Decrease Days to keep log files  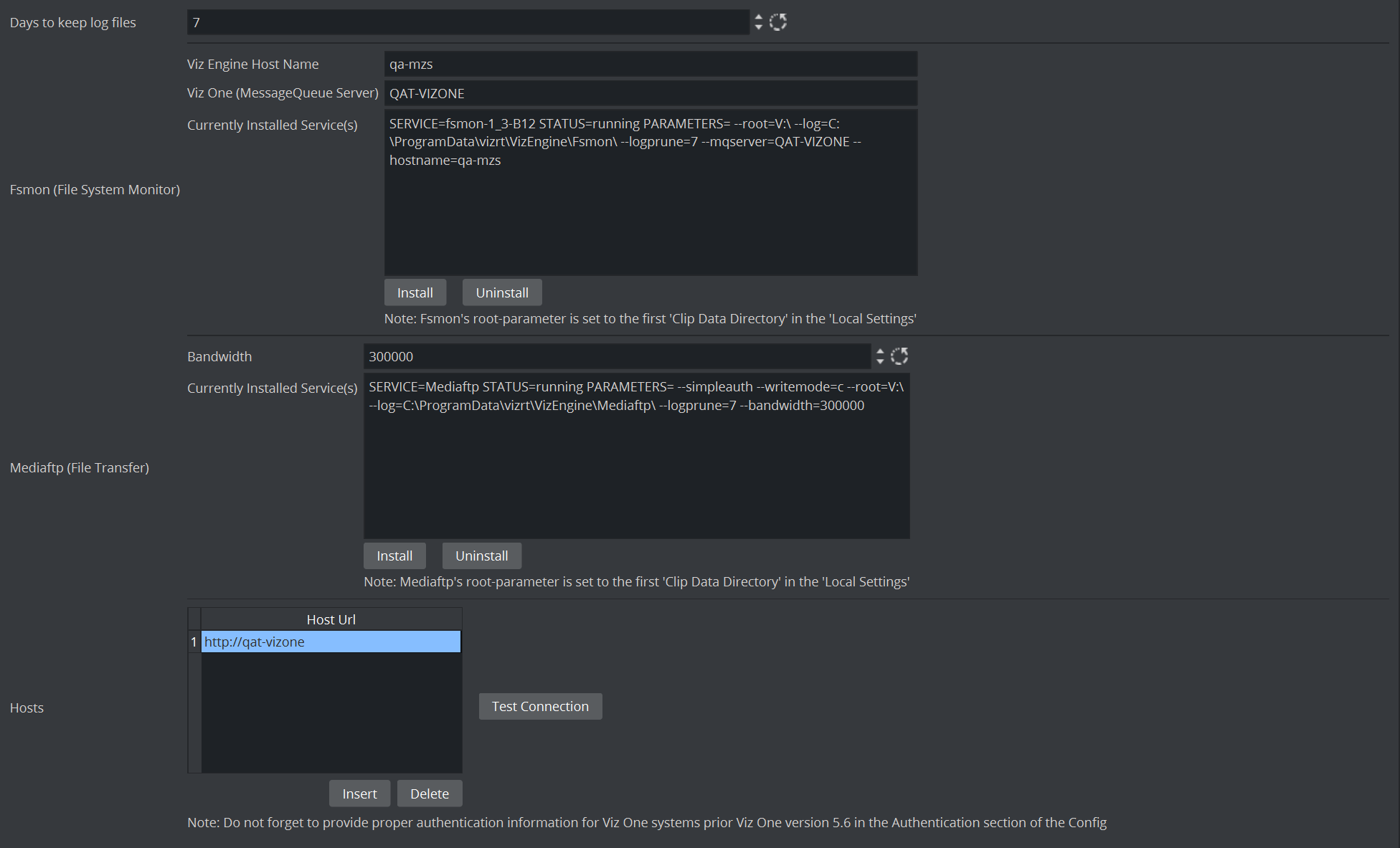[758, 27]
